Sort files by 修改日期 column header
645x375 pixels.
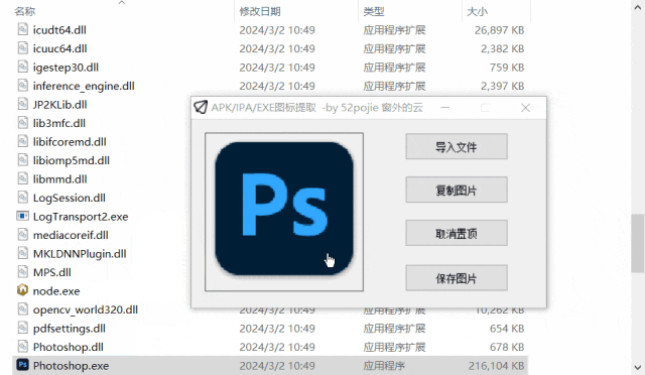click(x=260, y=11)
